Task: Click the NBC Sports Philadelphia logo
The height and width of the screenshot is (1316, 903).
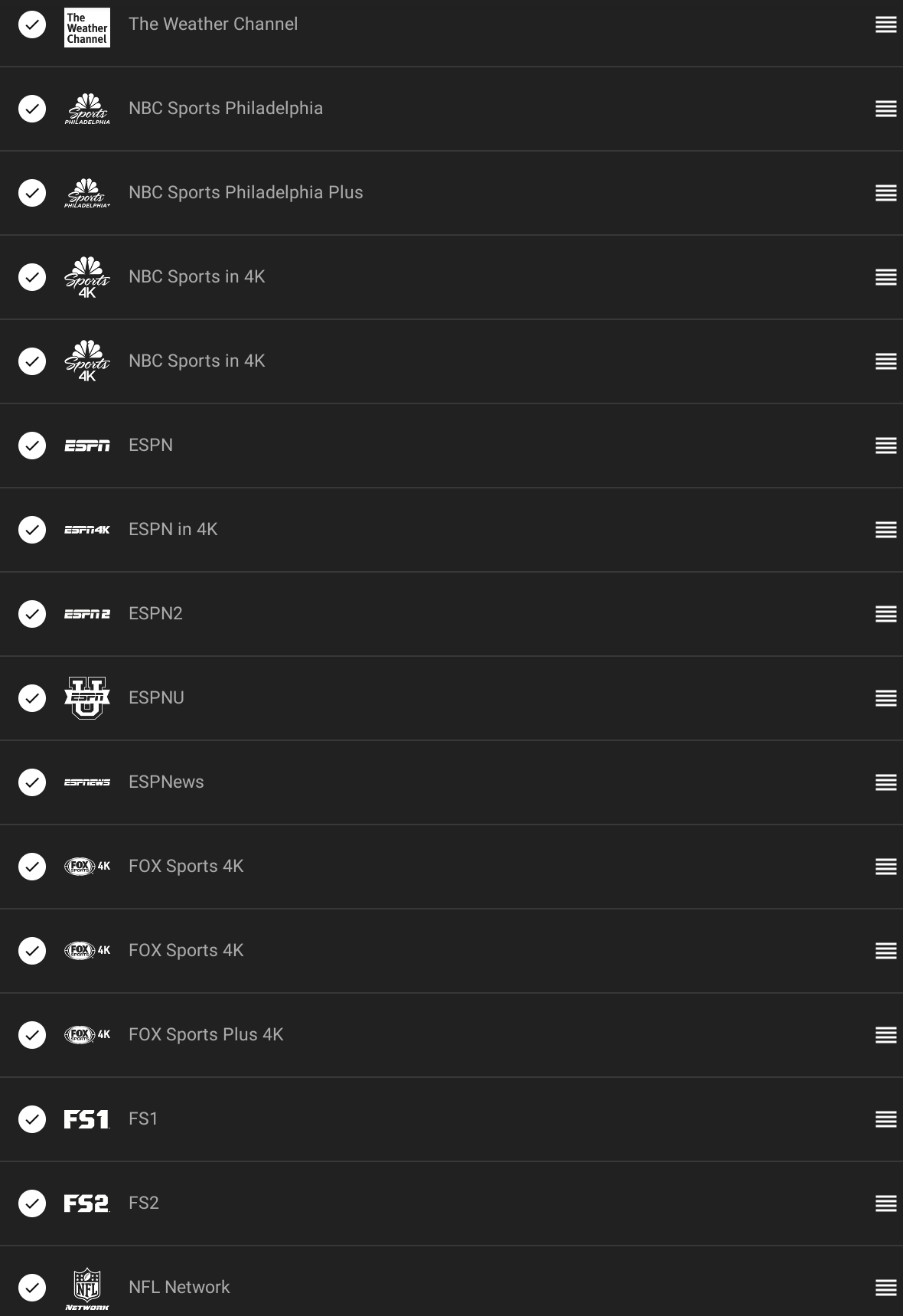Action: (x=86, y=109)
